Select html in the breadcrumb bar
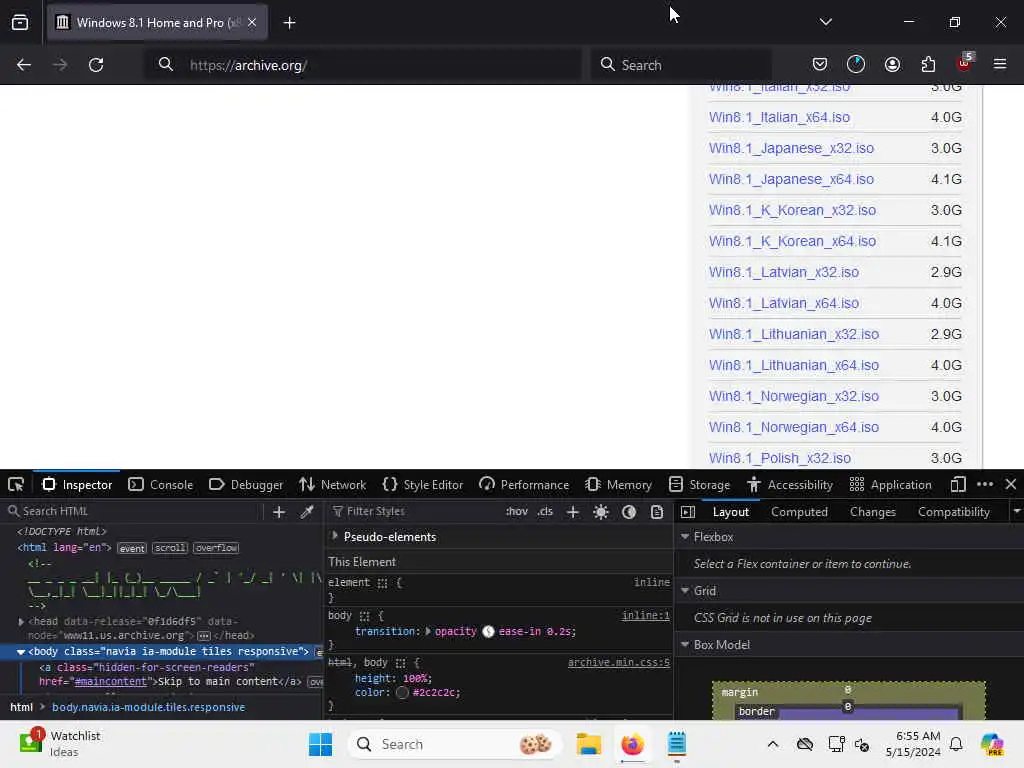Image resolution: width=1024 pixels, height=768 pixels. coord(22,707)
